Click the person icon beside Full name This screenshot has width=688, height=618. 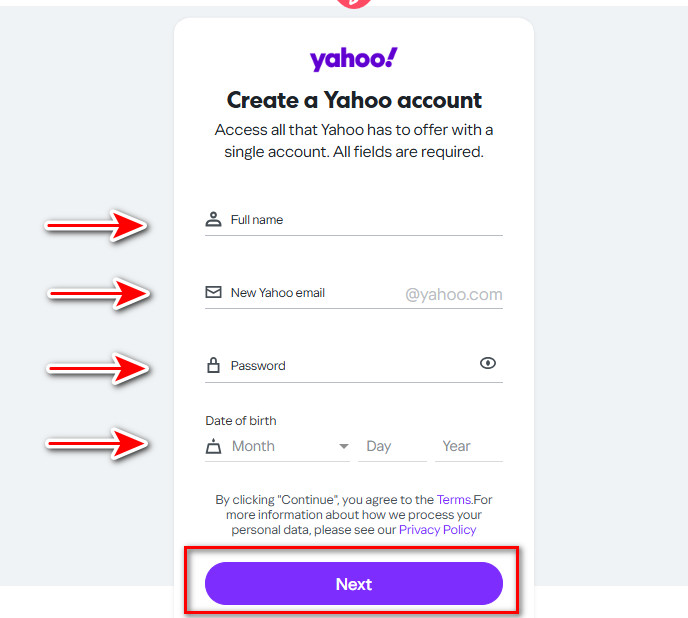click(213, 220)
